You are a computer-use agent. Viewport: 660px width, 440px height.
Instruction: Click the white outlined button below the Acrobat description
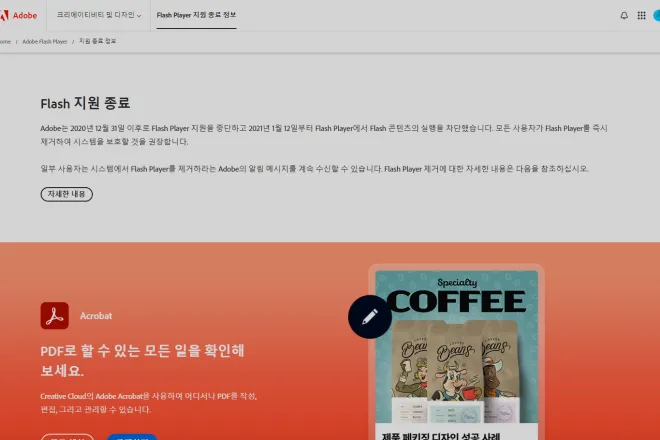tap(67, 437)
